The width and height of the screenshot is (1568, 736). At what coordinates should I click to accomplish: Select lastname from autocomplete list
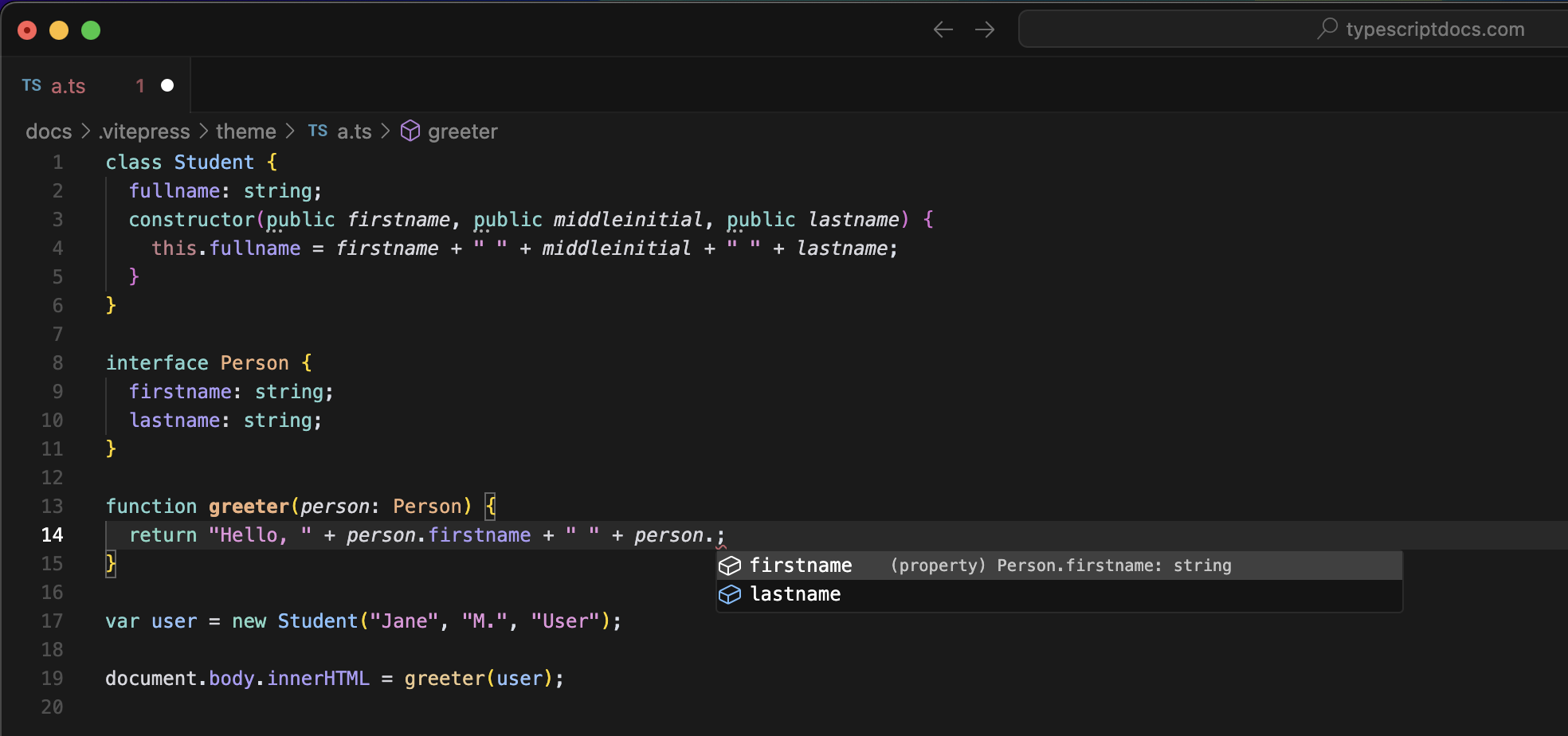point(795,595)
